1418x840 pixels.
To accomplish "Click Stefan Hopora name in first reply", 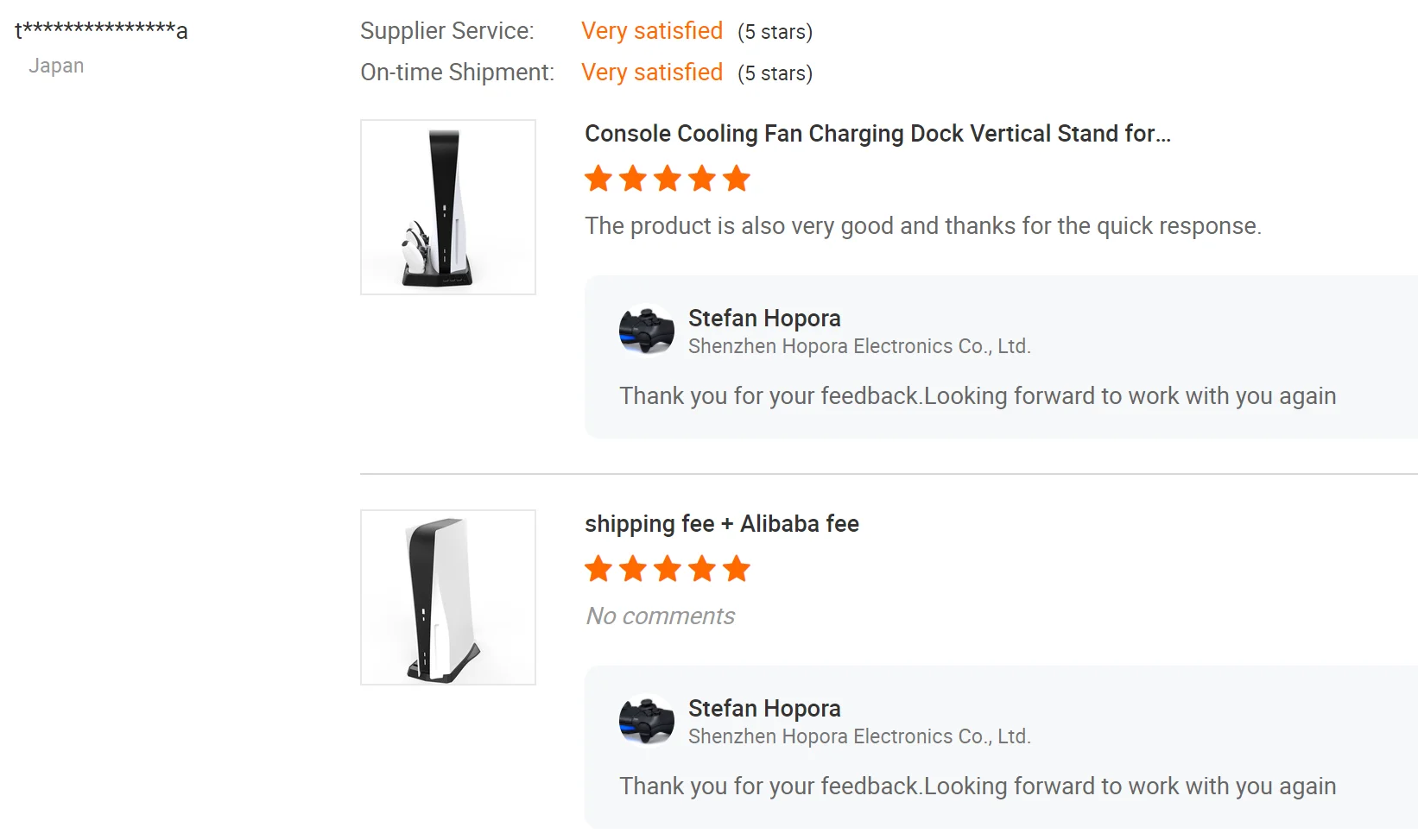I will coord(764,319).
